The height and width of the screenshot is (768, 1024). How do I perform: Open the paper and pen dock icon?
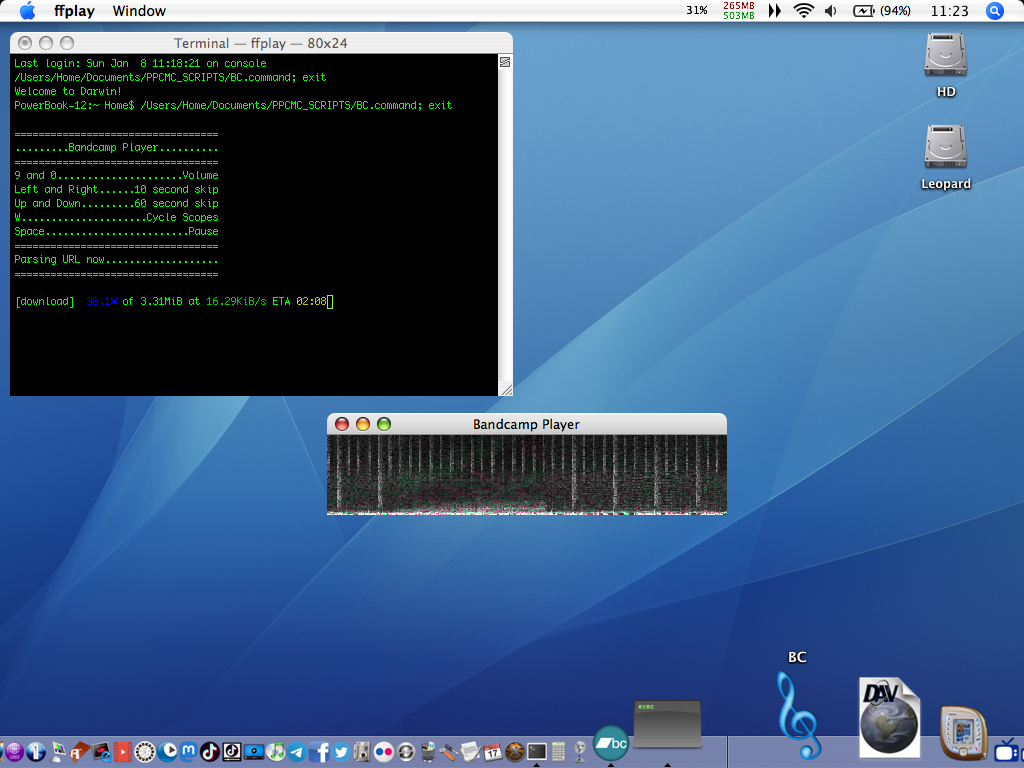[x=471, y=752]
